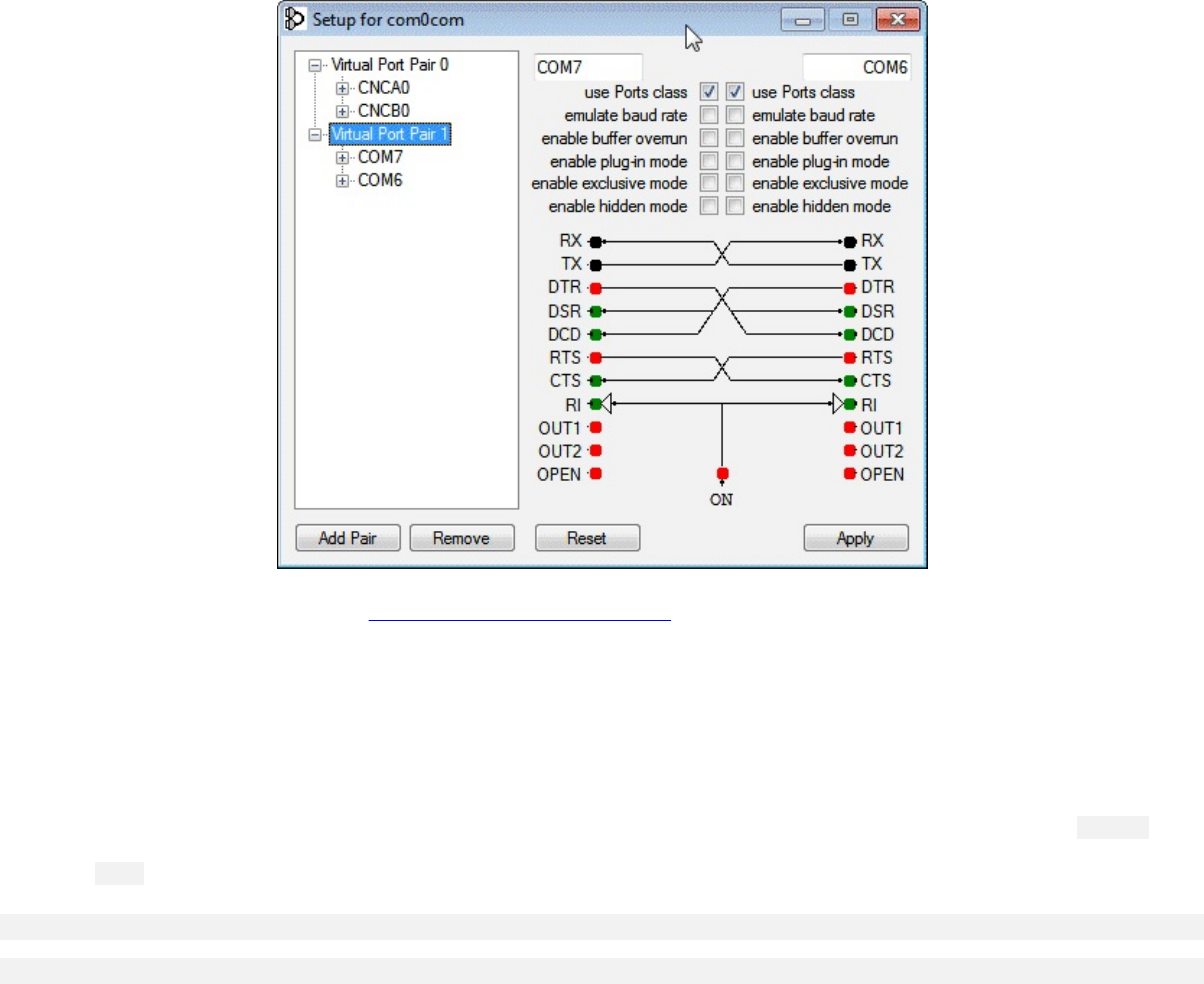Click the COM6 side TX pin marker

(x=850, y=265)
